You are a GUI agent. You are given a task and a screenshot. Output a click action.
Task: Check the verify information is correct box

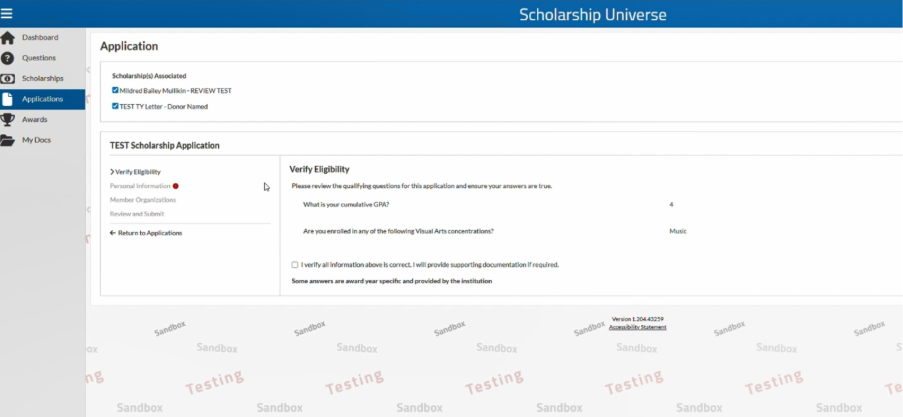pos(295,265)
